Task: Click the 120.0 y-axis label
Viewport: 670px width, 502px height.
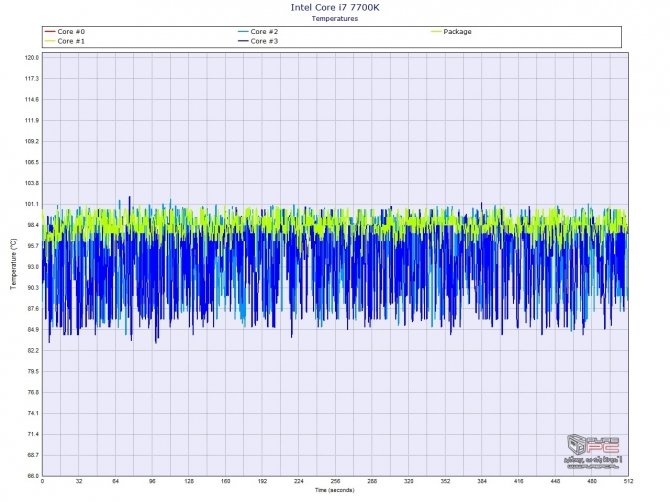Action: tap(32, 58)
